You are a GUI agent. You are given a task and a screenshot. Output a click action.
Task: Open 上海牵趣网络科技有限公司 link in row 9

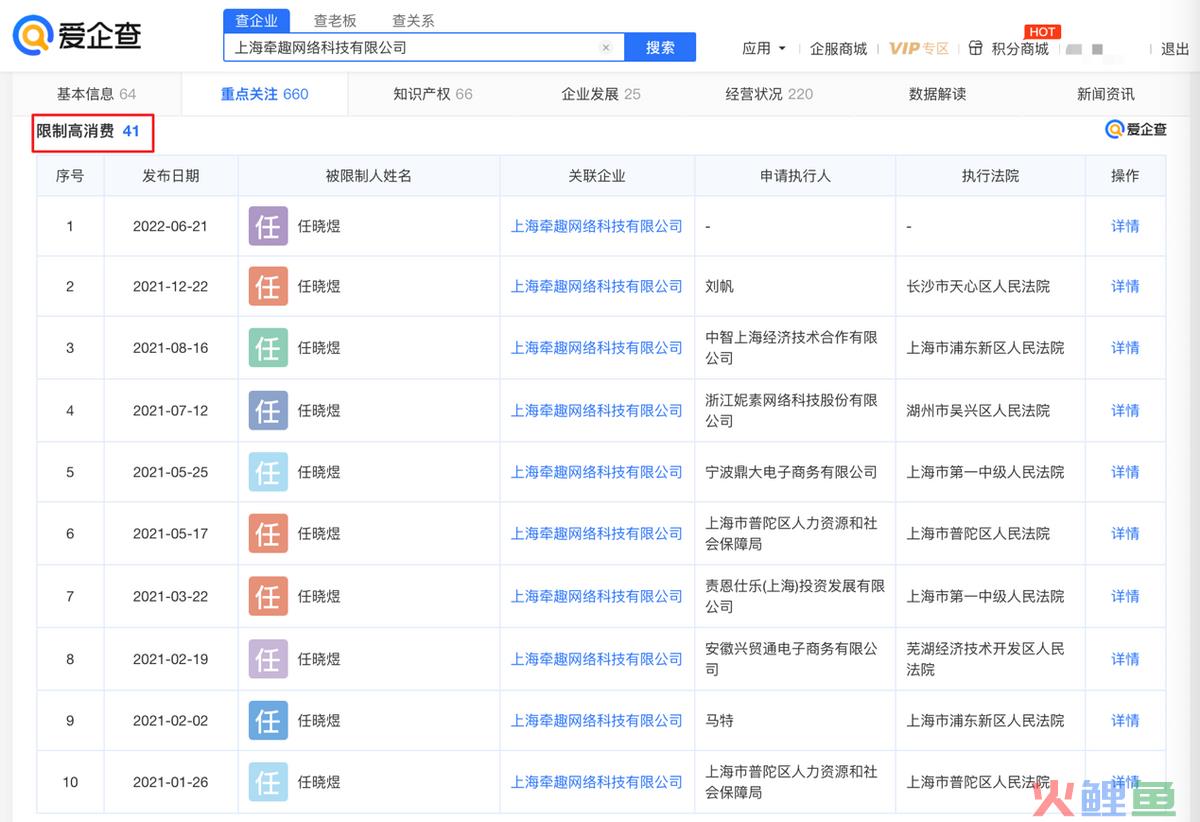point(597,720)
